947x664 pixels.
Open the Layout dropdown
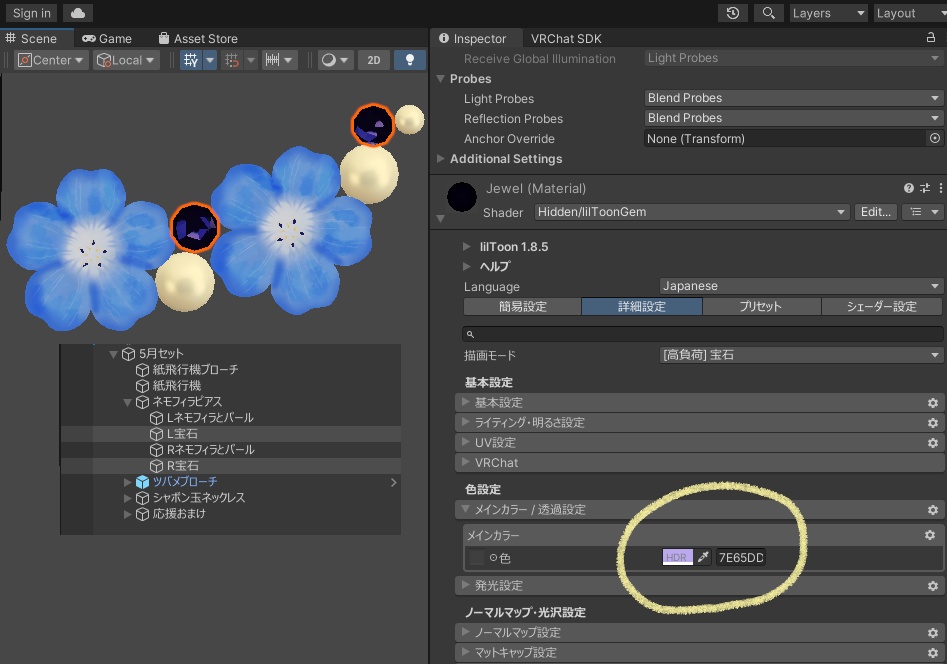tap(910, 13)
